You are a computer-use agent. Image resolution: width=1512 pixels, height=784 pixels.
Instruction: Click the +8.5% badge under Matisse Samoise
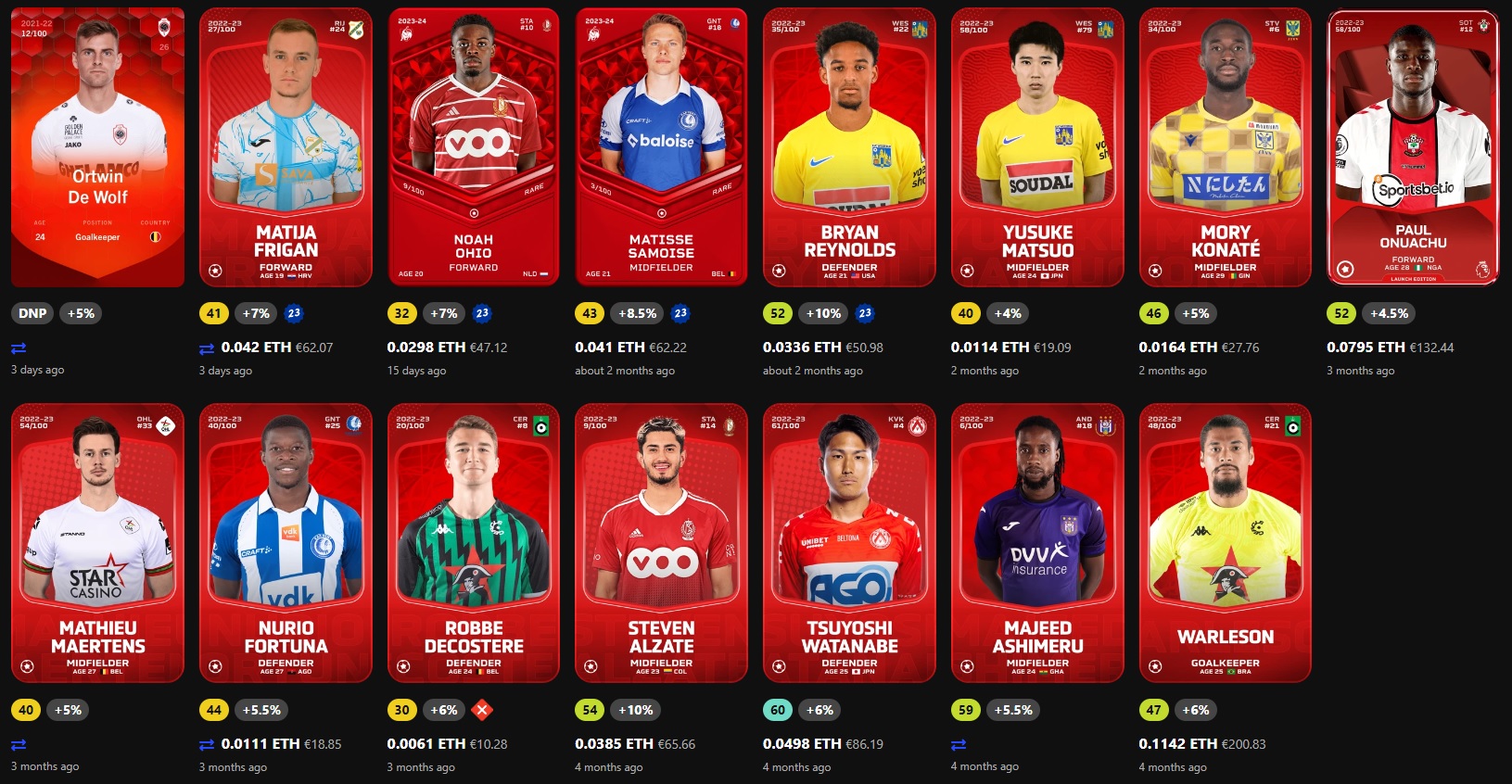click(638, 313)
